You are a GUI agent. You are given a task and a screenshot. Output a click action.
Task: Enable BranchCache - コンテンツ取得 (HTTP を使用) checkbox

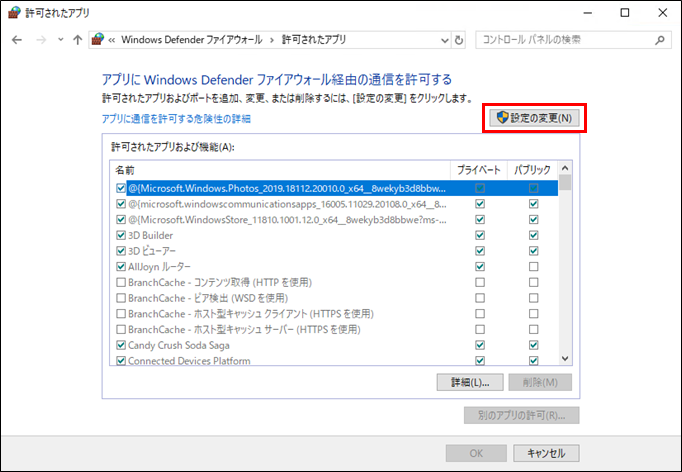[121, 282]
